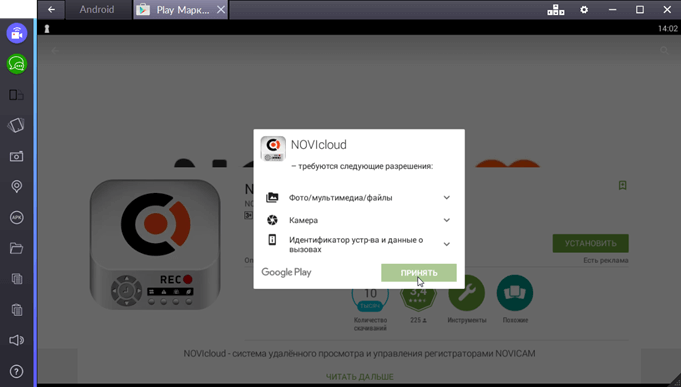The image size is (681, 387).
Task: Click the 14:02 clock in status bar
Action: pyautogui.click(x=668, y=29)
